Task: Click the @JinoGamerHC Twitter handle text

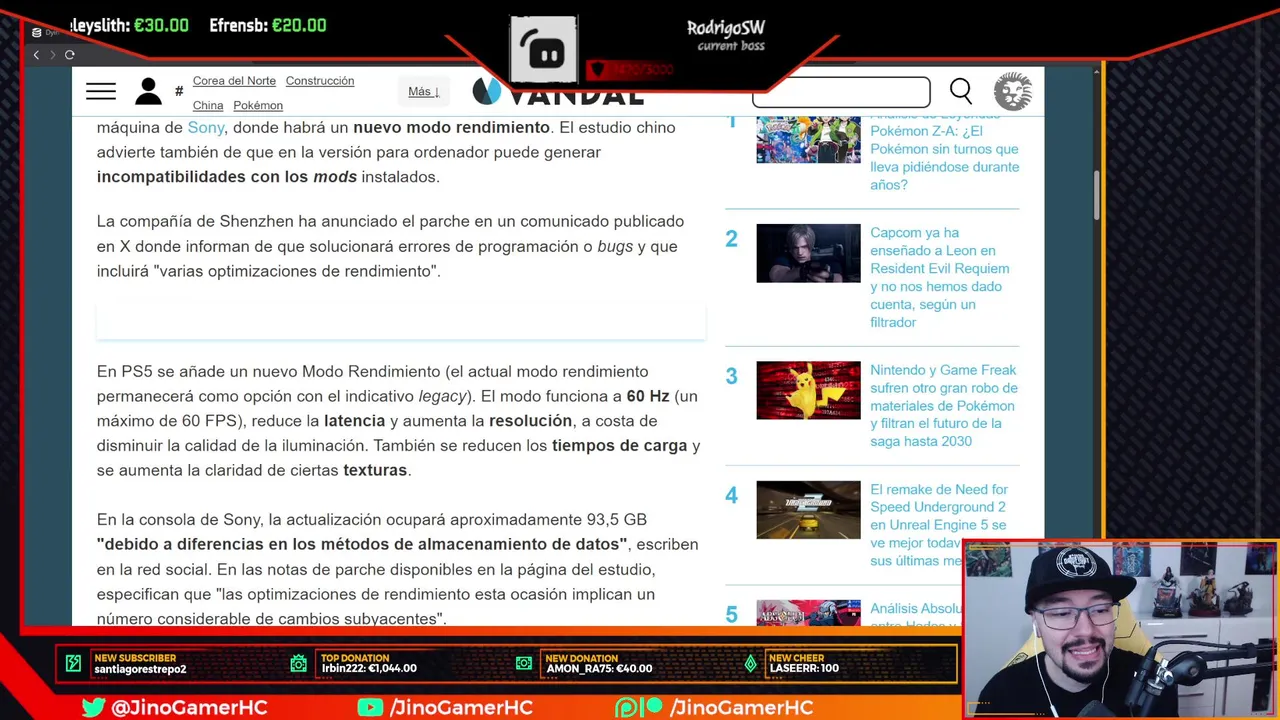Action: click(x=189, y=707)
